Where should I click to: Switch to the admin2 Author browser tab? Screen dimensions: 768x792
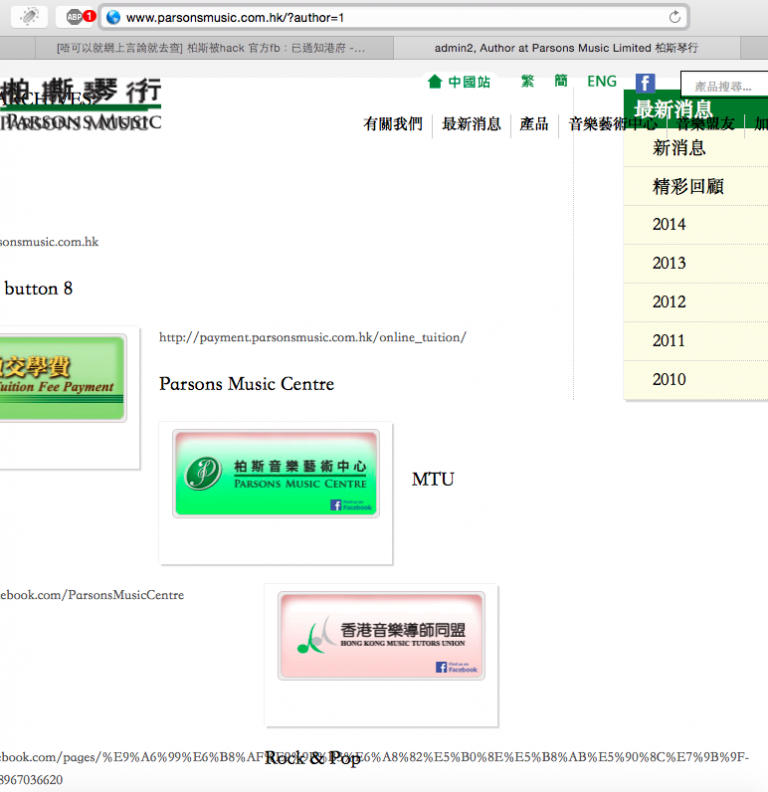566,48
